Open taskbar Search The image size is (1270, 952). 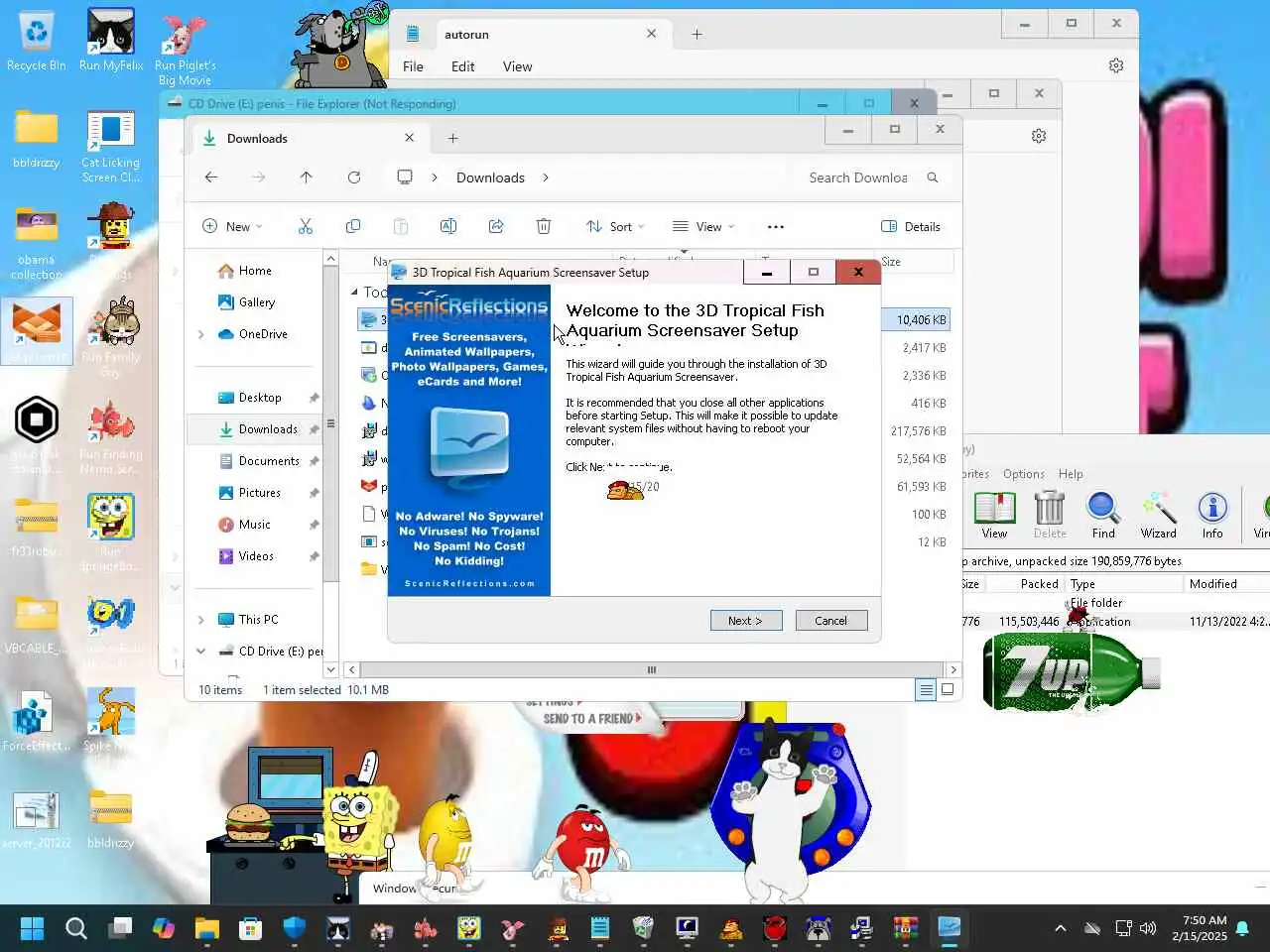76,929
